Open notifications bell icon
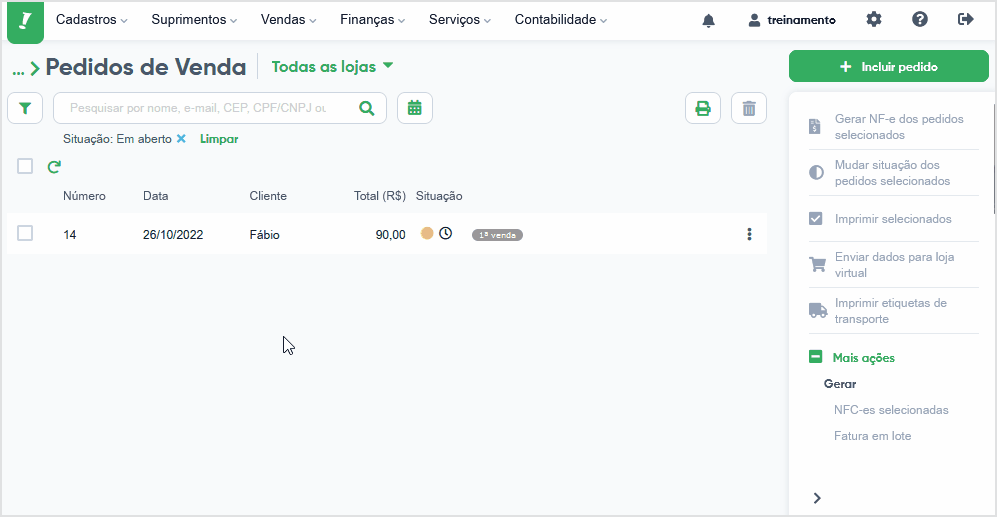The width and height of the screenshot is (997, 517). point(708,20)
